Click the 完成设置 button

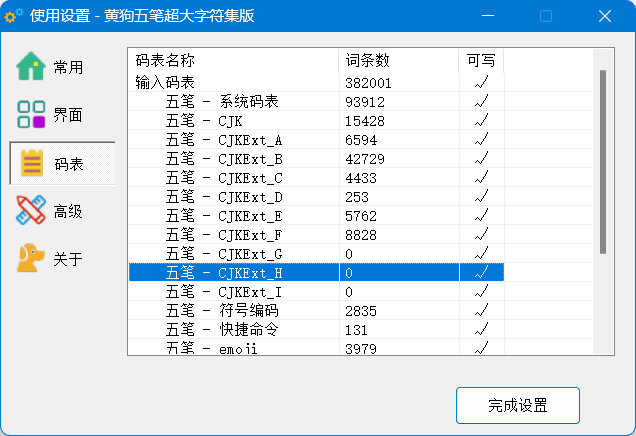click(x=517, y=405)
